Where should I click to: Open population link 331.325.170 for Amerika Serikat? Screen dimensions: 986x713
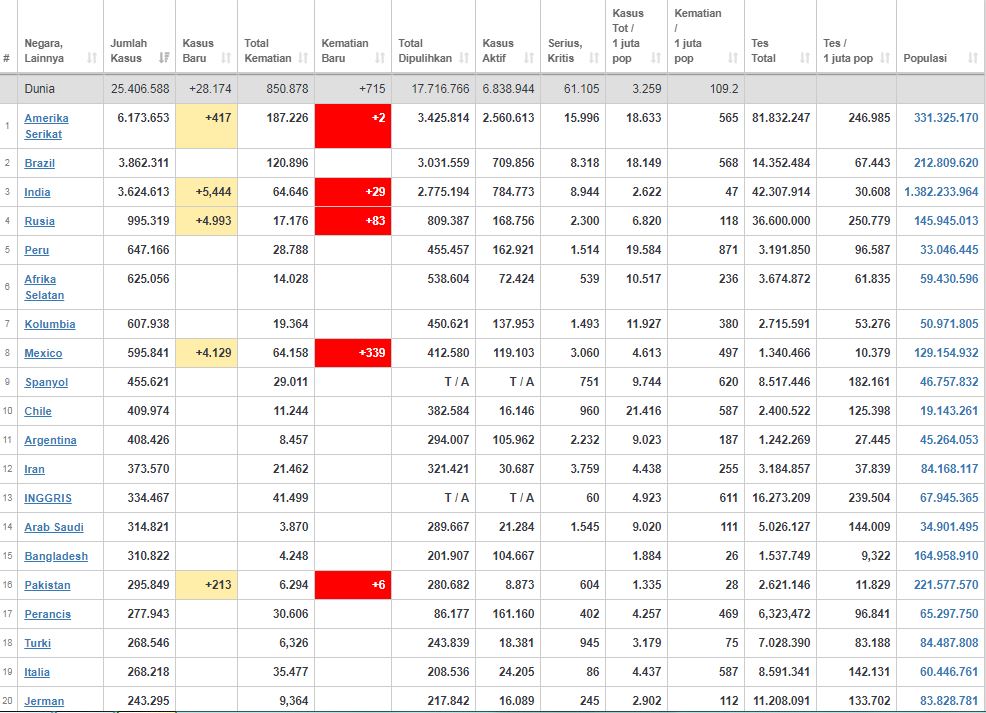coord(946,118)
